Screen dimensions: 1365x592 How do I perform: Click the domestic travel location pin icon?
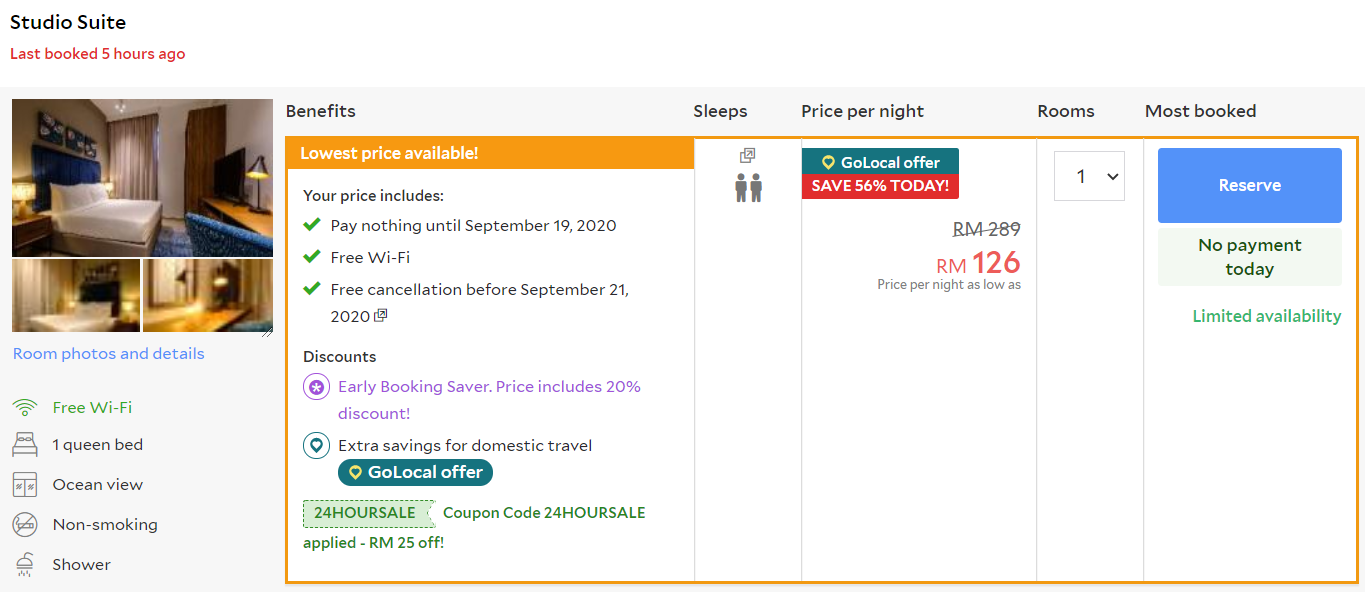tap(316, 446)
